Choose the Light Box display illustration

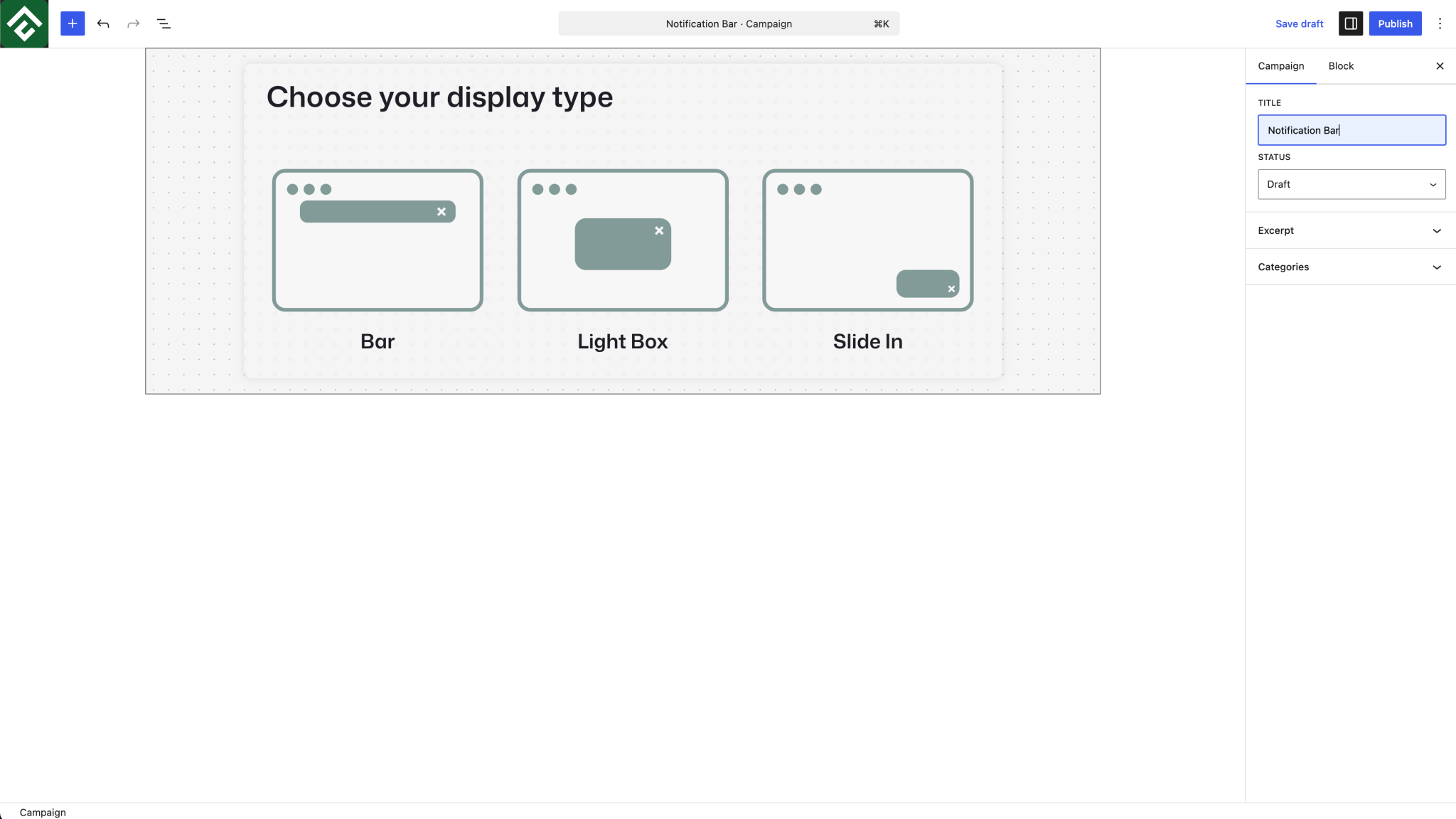click(x=623, y=240)
